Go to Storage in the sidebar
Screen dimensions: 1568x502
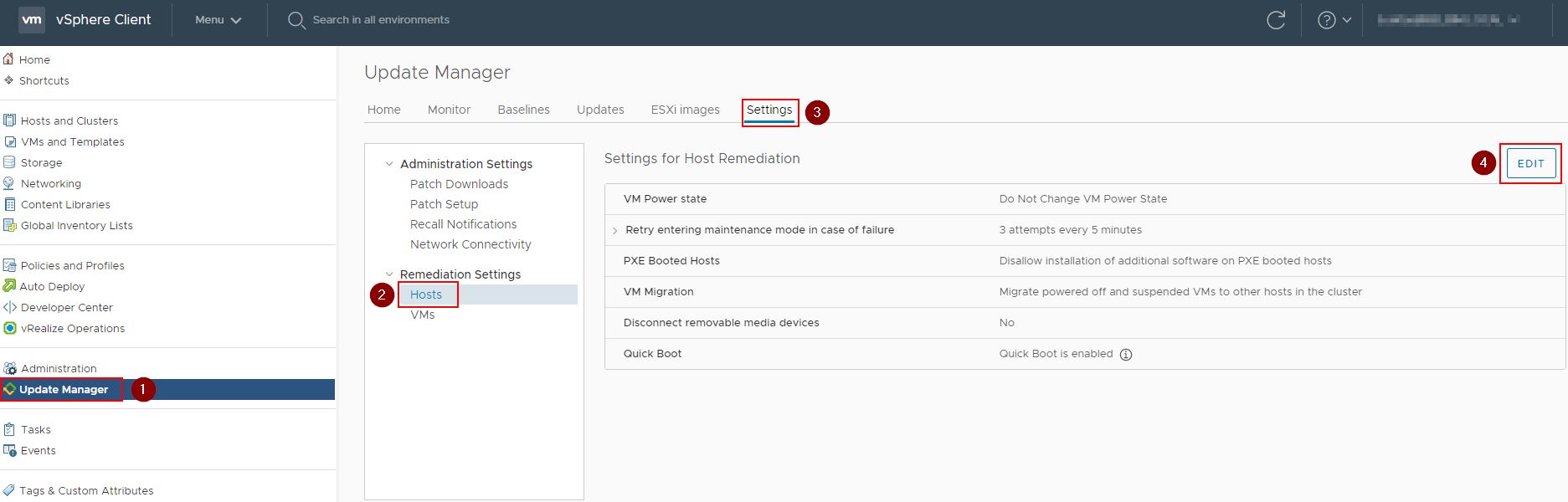tap(42, 162)
